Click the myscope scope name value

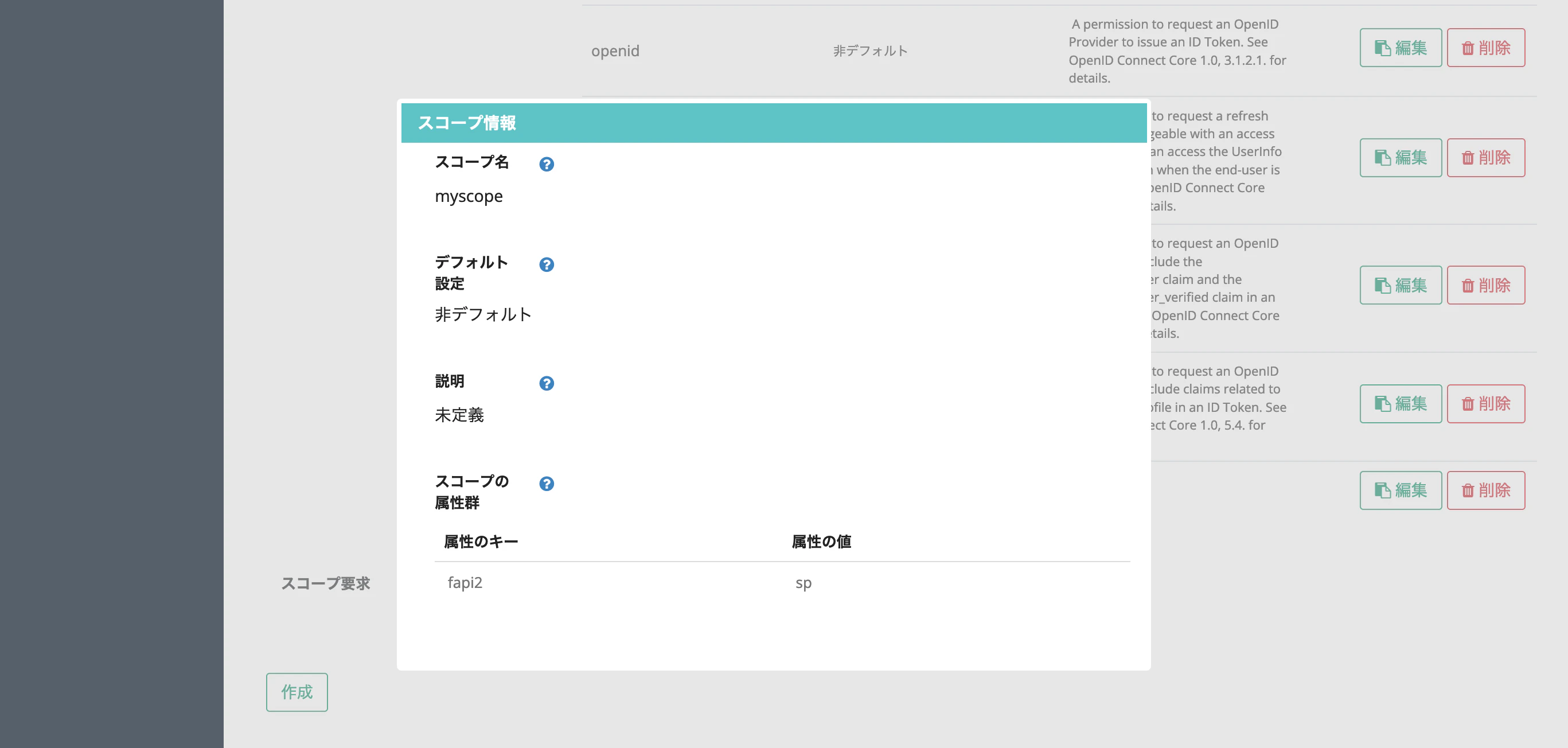click(x=468, y=196)
